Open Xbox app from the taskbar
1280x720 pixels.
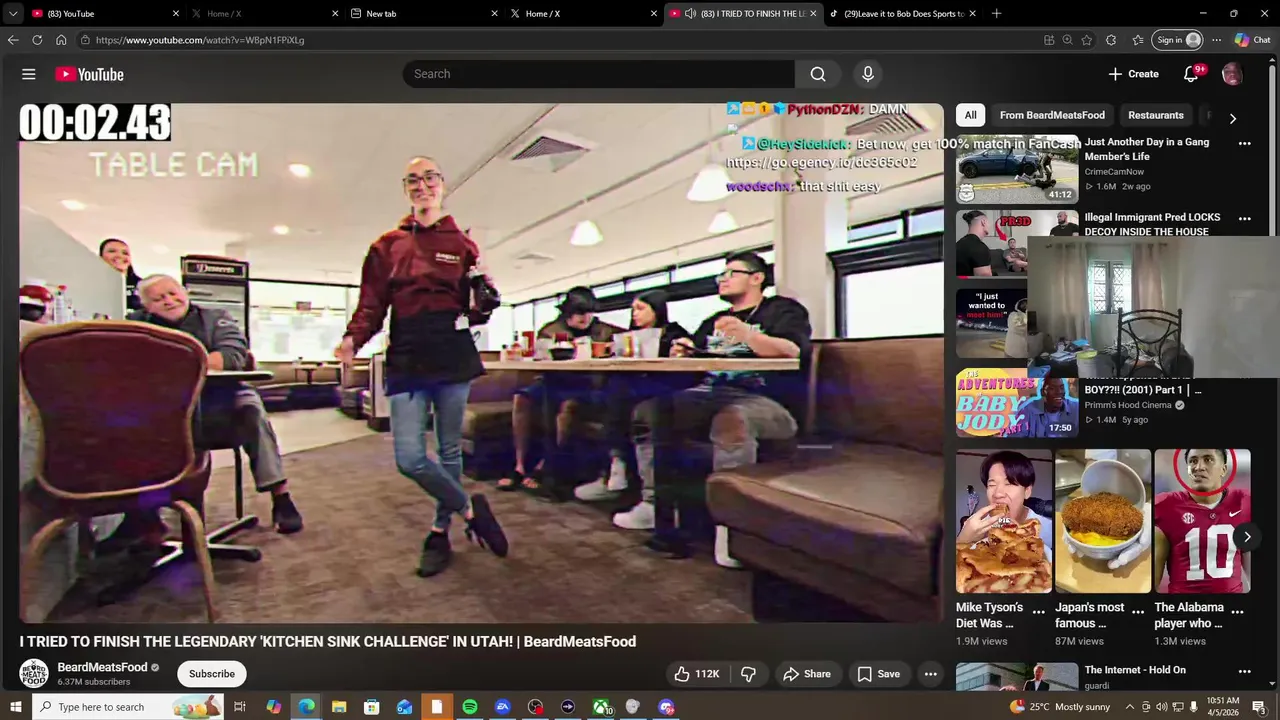click(x=601, y=707)
